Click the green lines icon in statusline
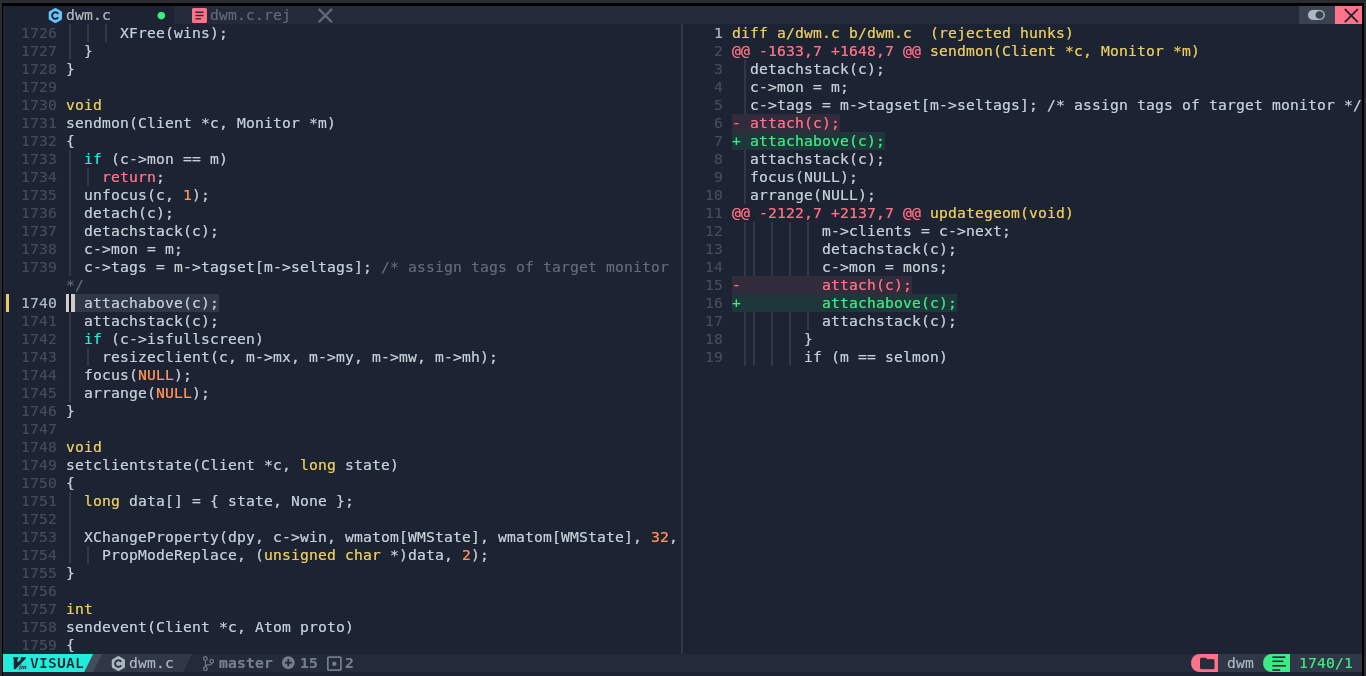The width and height of the screenshot is (1366, 676). [1277, 663]
